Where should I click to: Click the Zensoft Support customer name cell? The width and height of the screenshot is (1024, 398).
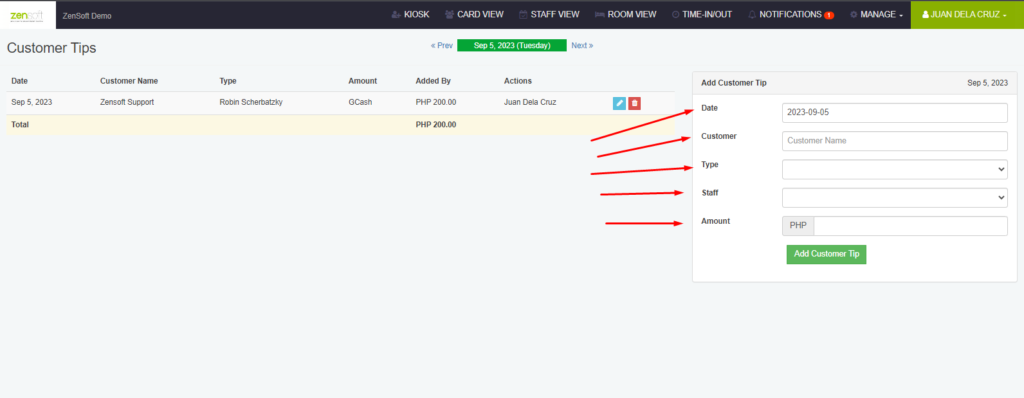[x=127, y=103]
